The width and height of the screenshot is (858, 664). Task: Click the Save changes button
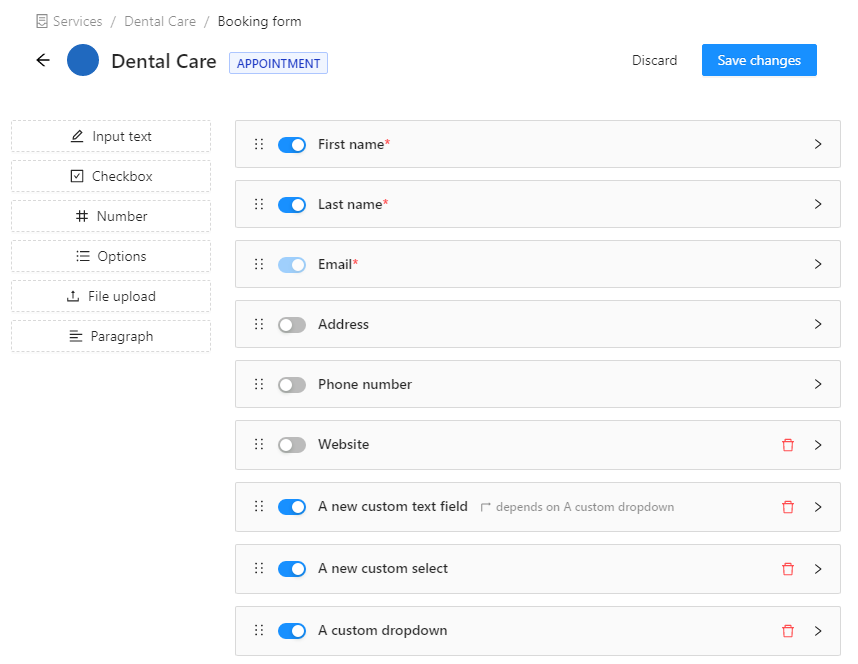pos(759,60)
